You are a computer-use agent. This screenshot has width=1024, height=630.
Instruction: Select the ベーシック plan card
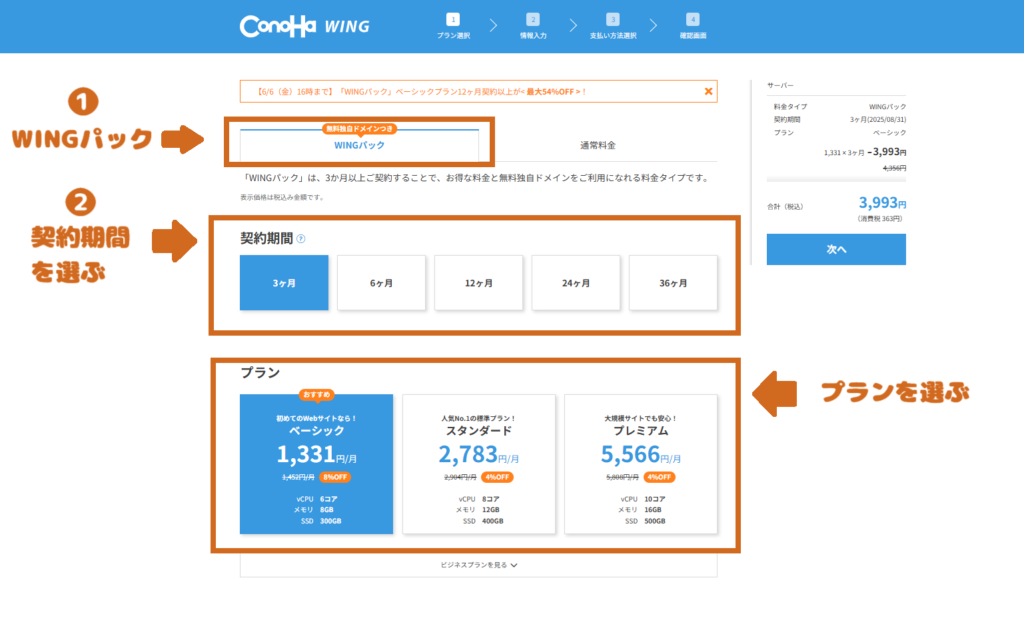(x=317, y=464)
